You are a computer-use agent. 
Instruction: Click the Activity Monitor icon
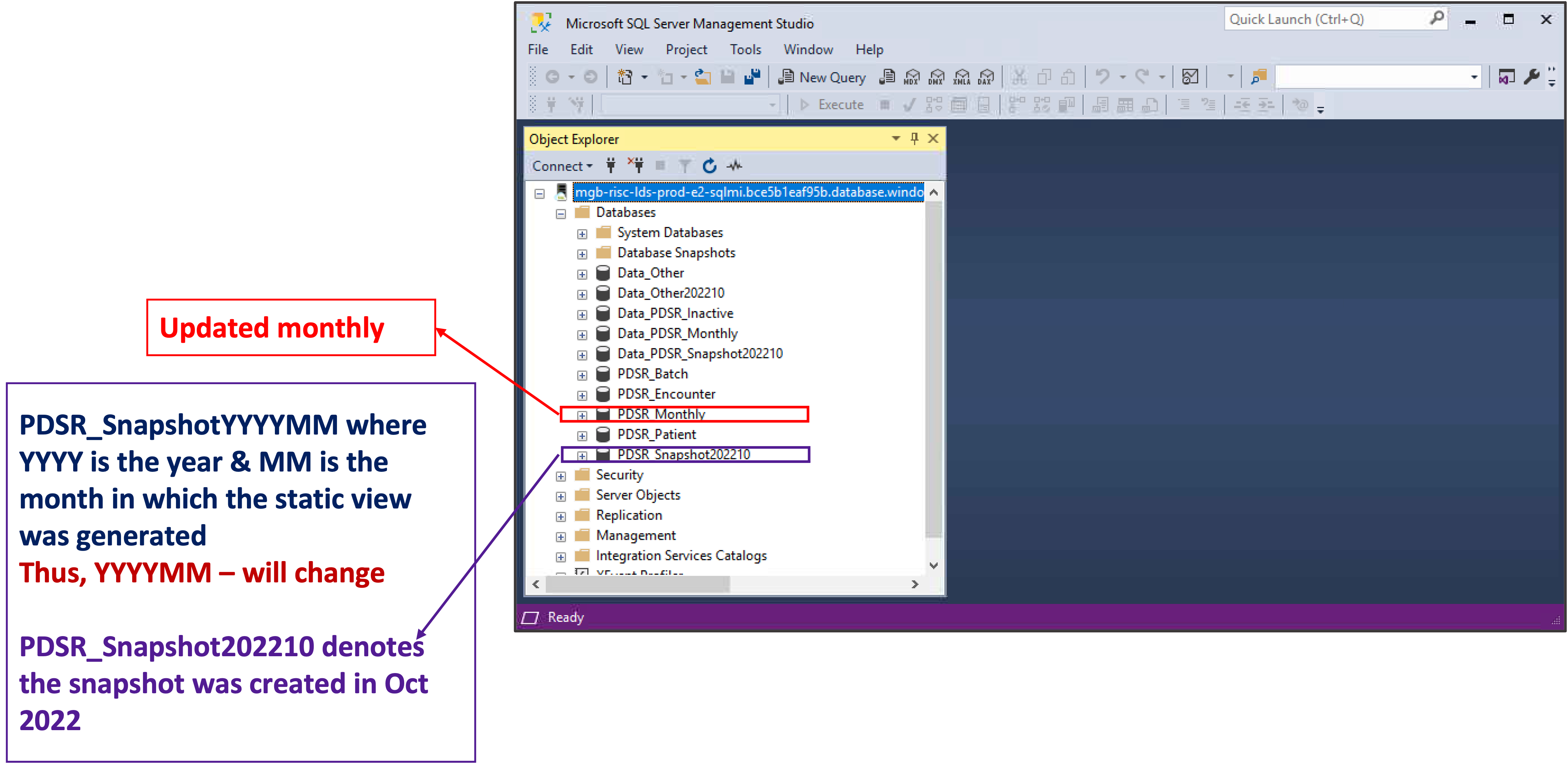coord(1190,77)
